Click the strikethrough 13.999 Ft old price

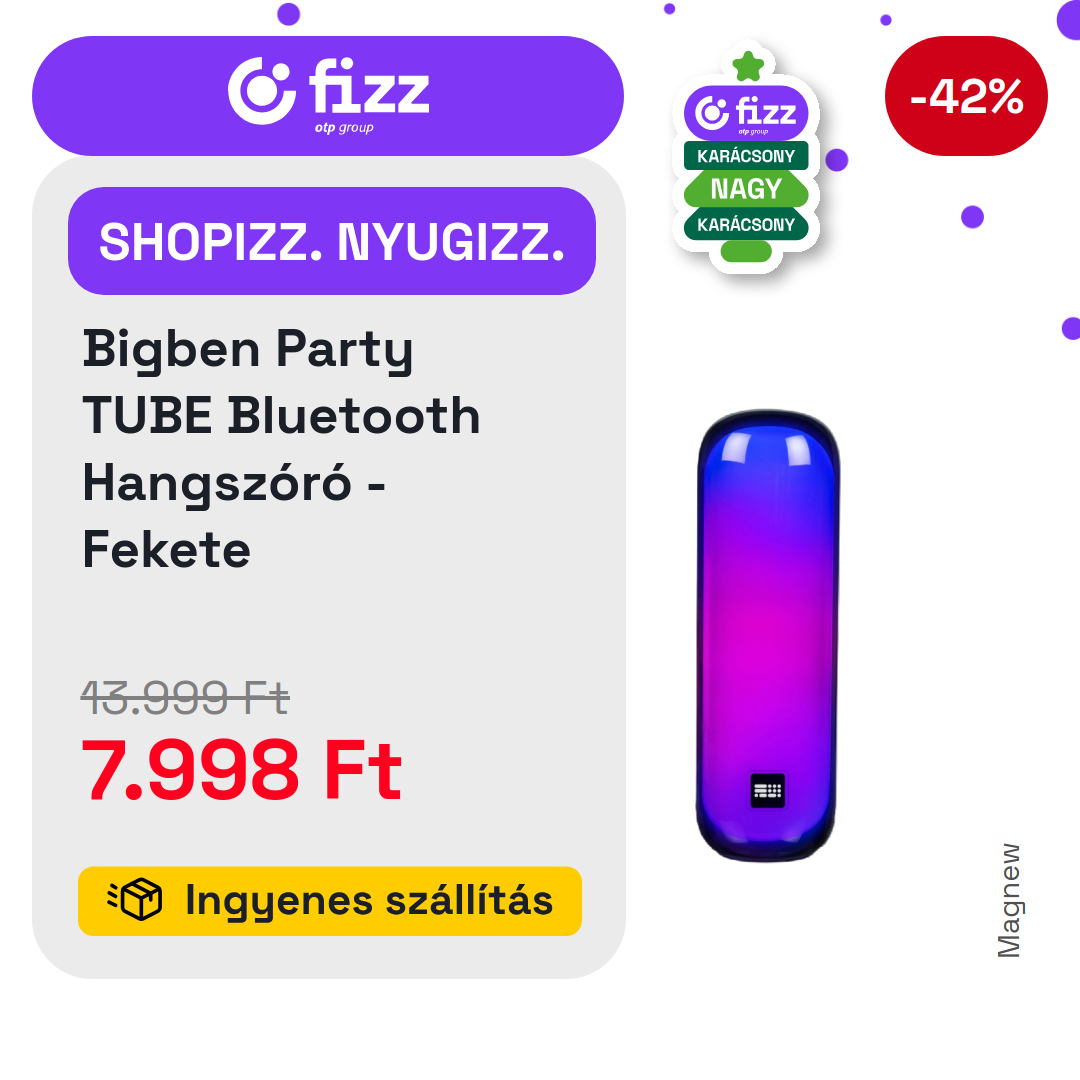185,697
